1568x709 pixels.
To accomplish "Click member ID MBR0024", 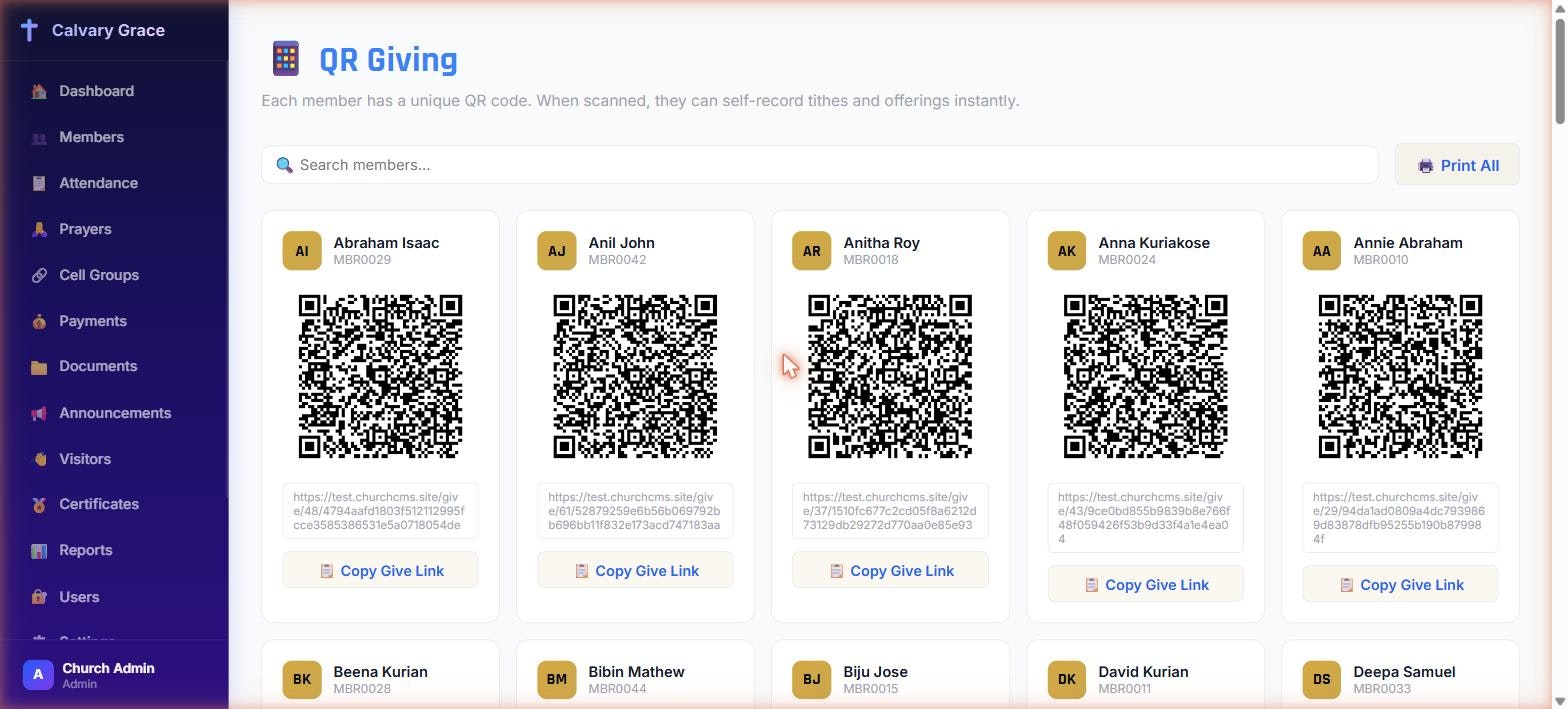I will tap(1127, 260).
